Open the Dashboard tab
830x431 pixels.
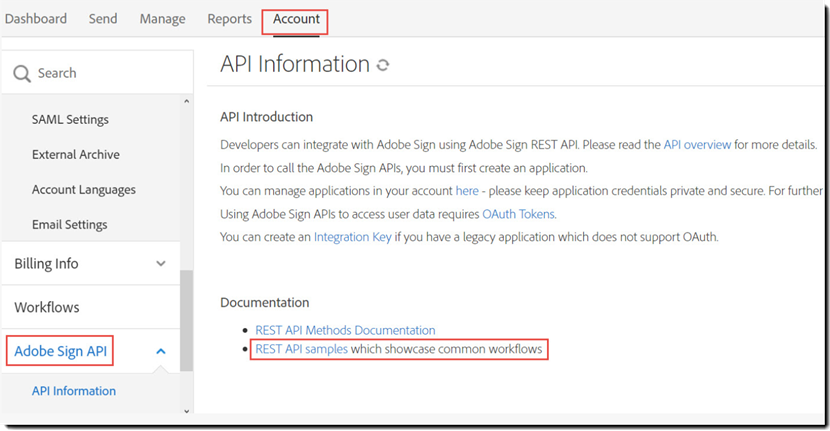tap(36, 19)
